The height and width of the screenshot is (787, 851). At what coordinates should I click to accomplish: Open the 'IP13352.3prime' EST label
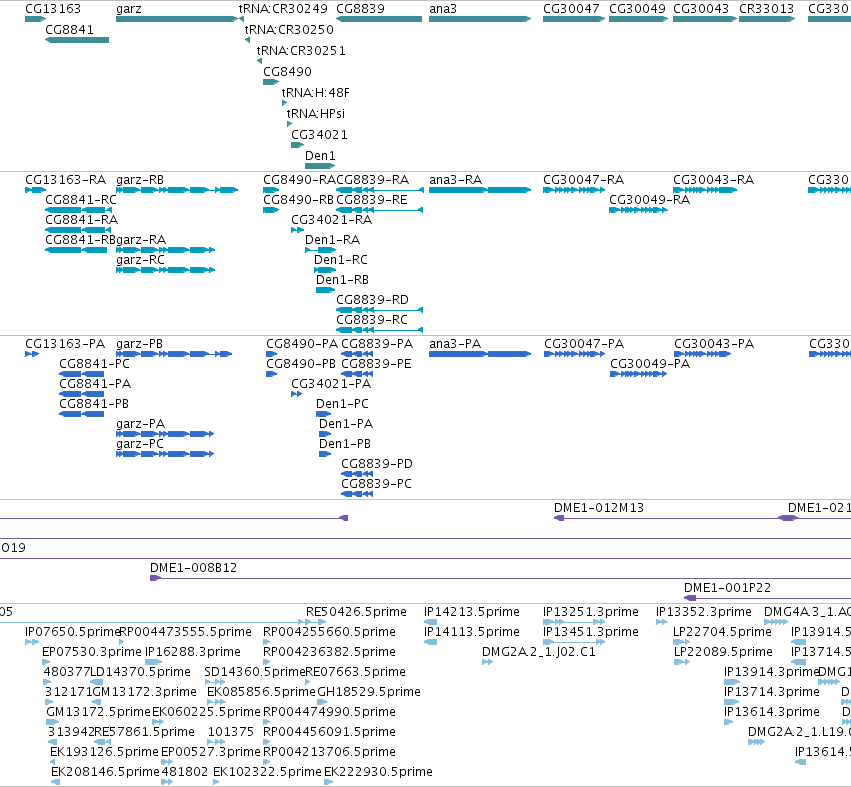[703, 612]
